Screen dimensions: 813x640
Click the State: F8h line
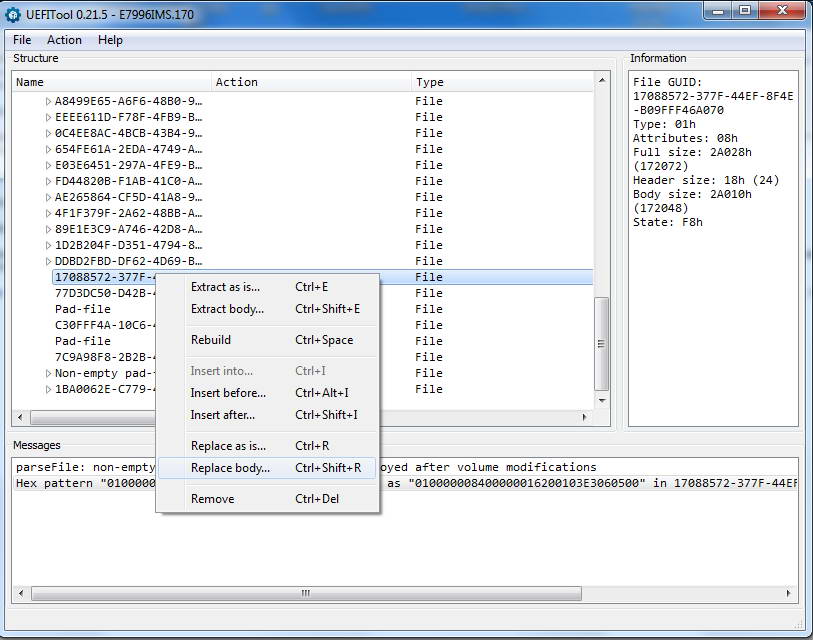tap(667, 222)
